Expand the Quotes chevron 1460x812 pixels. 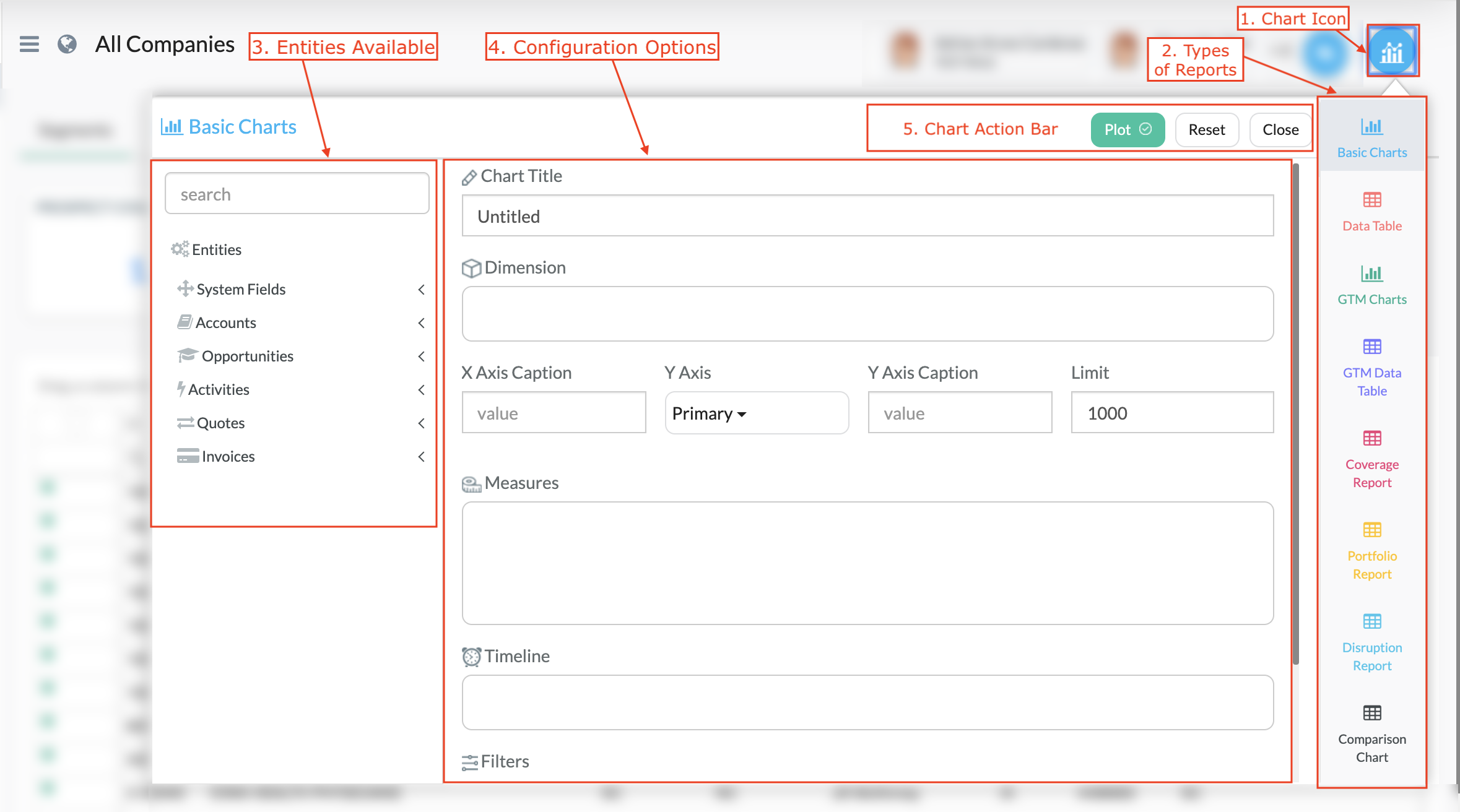point(421,423)
